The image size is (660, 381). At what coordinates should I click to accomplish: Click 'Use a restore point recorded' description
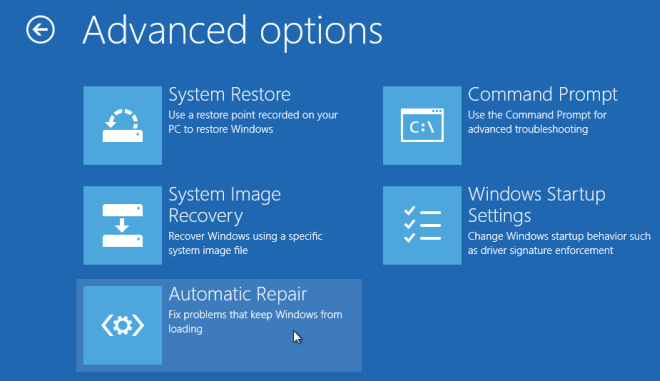253,122
